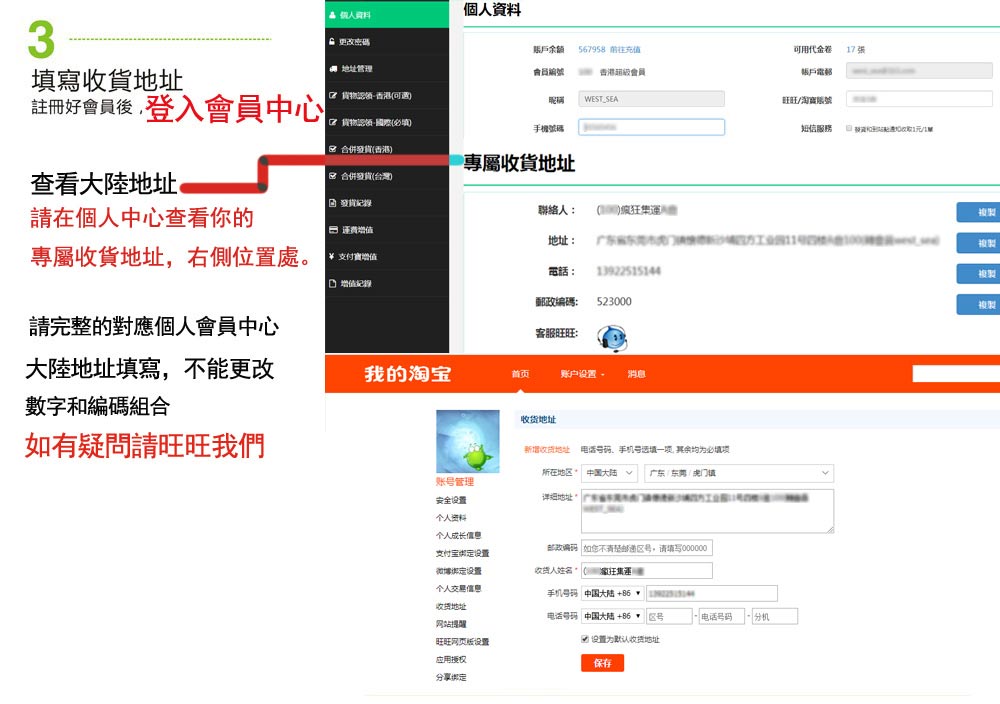This screenshot has height=704, width=1000.
Task: Click the ¥ icon beside 支付寶增值
Action: 332,257
